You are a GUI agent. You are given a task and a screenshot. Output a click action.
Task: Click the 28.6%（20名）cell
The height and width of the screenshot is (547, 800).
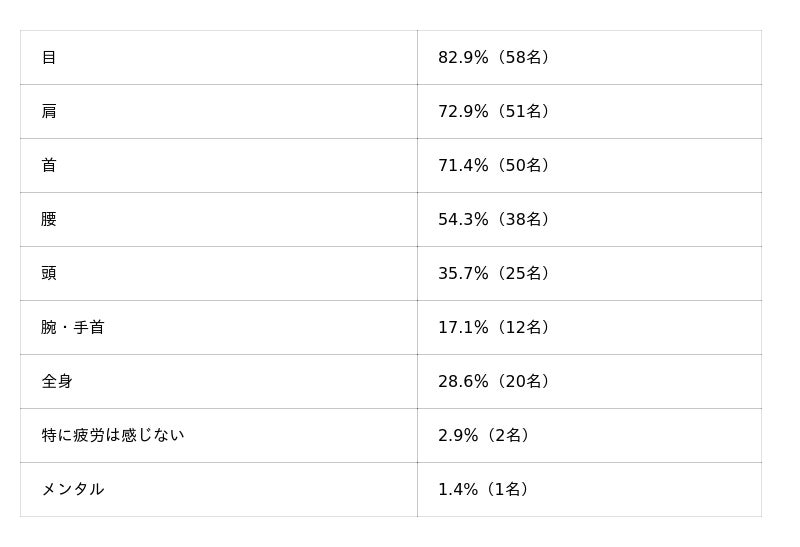tap(494, 382)
